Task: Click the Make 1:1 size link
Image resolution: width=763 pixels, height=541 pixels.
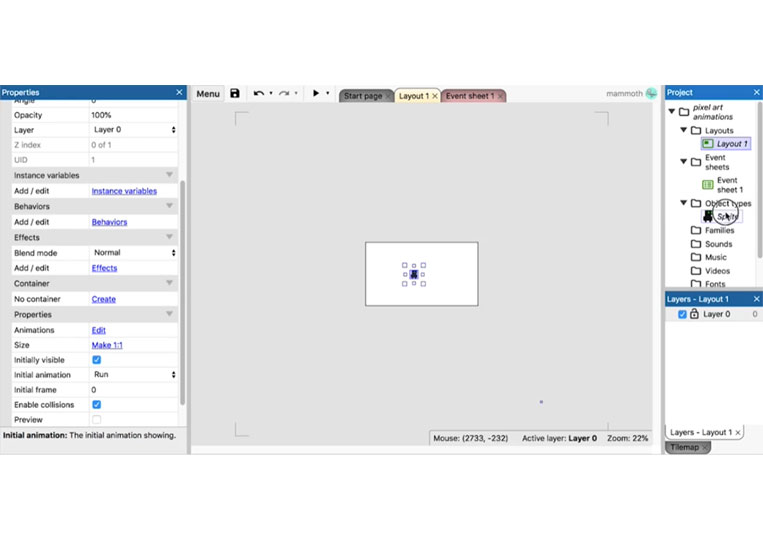Action: pos(107,345)
